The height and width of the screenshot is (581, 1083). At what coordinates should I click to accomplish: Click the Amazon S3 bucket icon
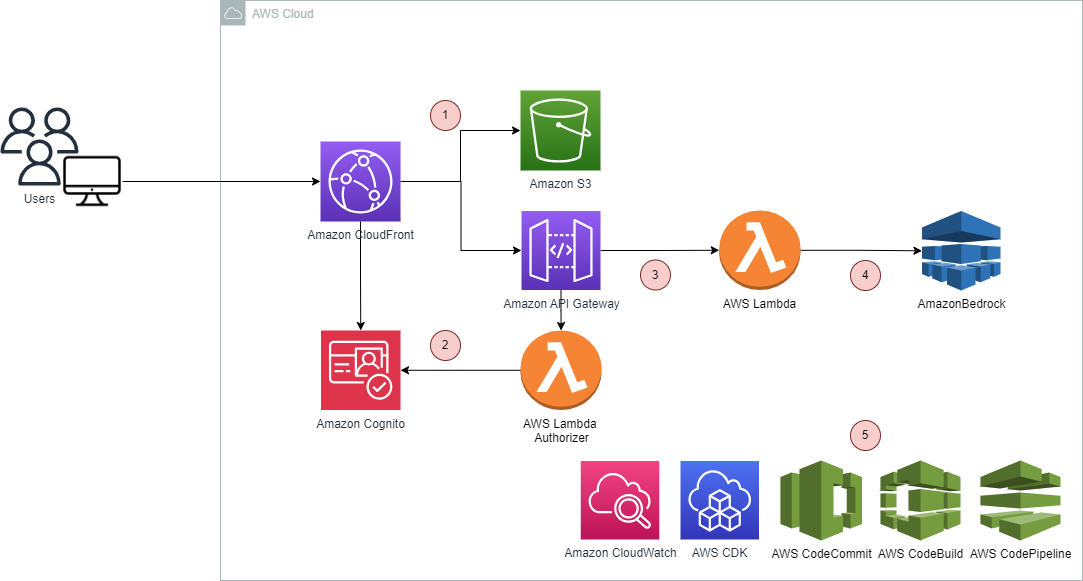click(x=560, y=131)
